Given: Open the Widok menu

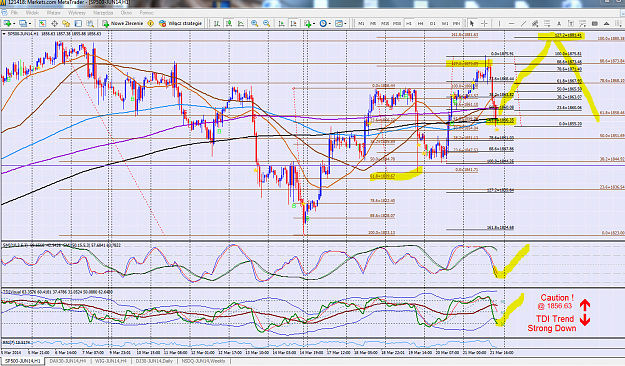Looking at the screenshot, I should pyautogui.click(x=32, y=13).
